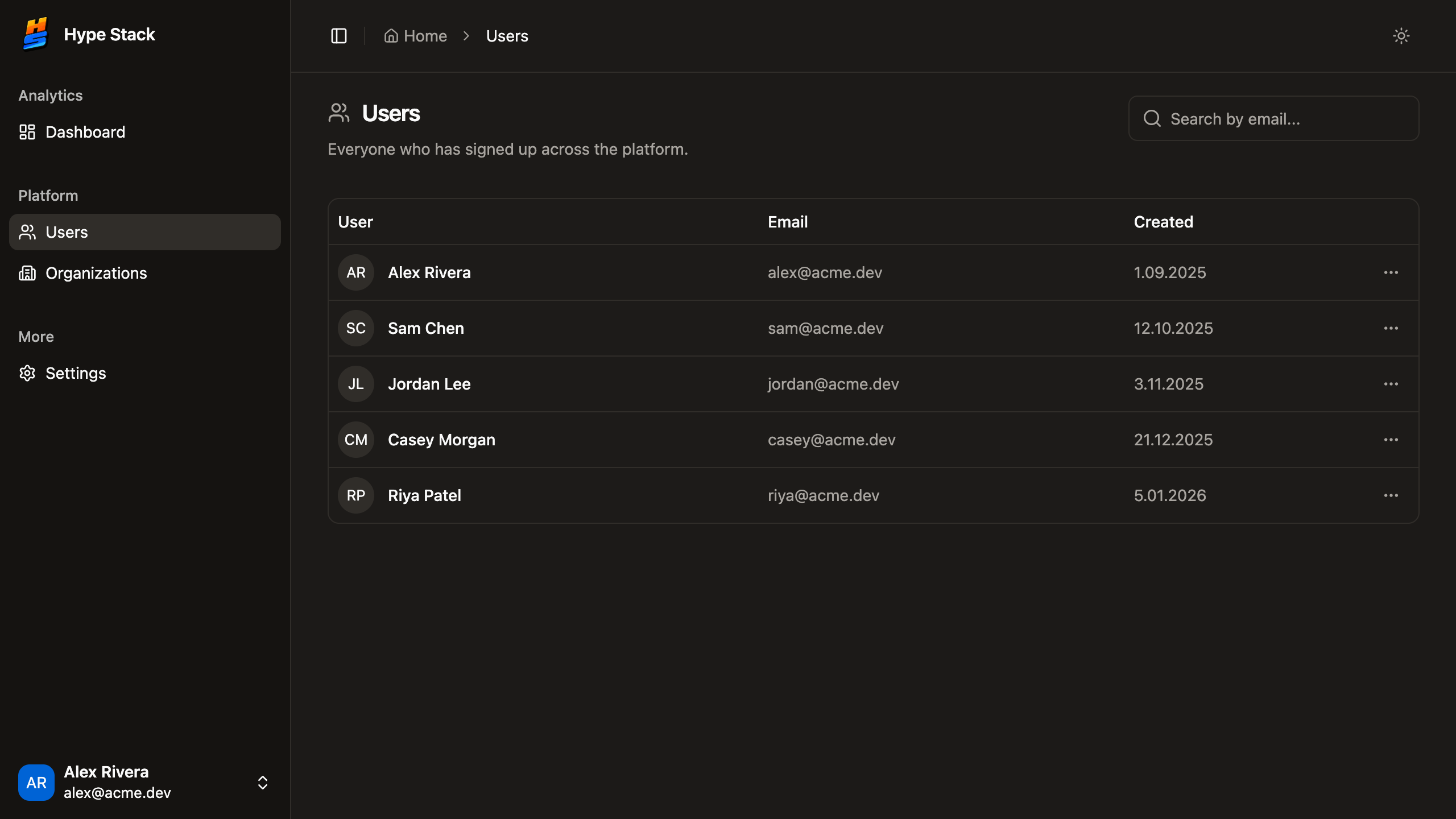Open actions menu for Jordan Lee row

(1391, 384)
